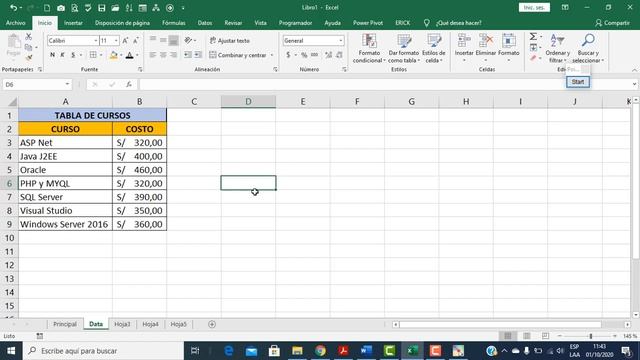Click the Autosuma sigma icon
The width and height of the screenshot is (640, 360).
(x=533, y=37)
